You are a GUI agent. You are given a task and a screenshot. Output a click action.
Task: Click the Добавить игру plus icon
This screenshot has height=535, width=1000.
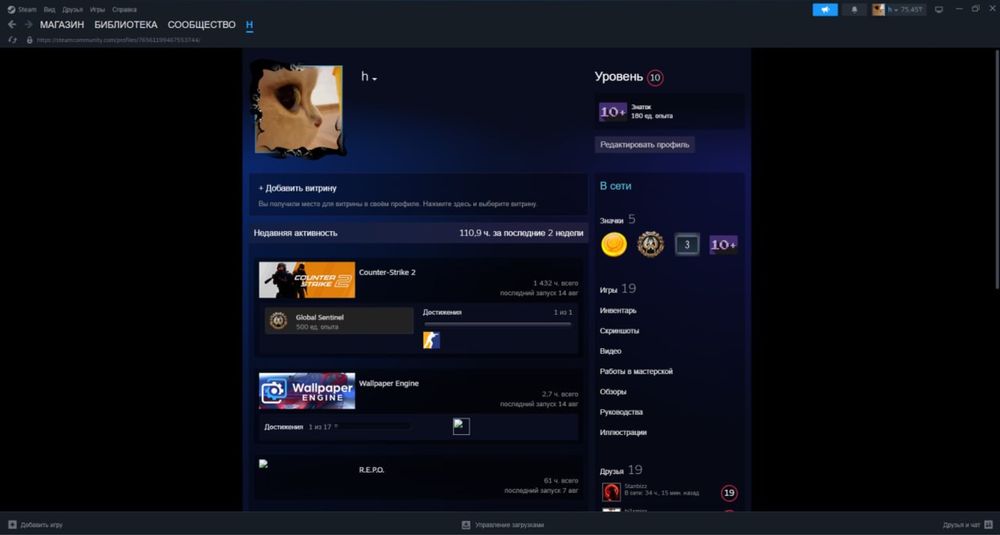(12, 525)
